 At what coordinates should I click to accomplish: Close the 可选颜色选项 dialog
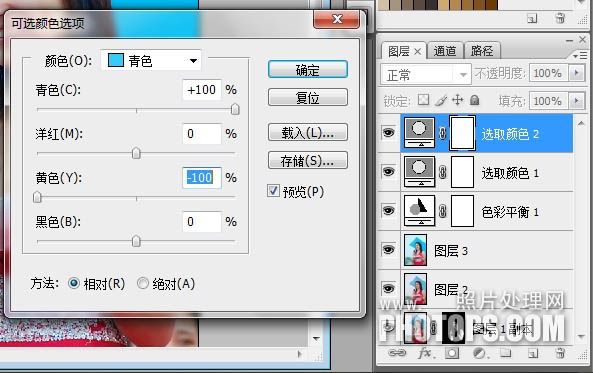(x=337, y=19)
